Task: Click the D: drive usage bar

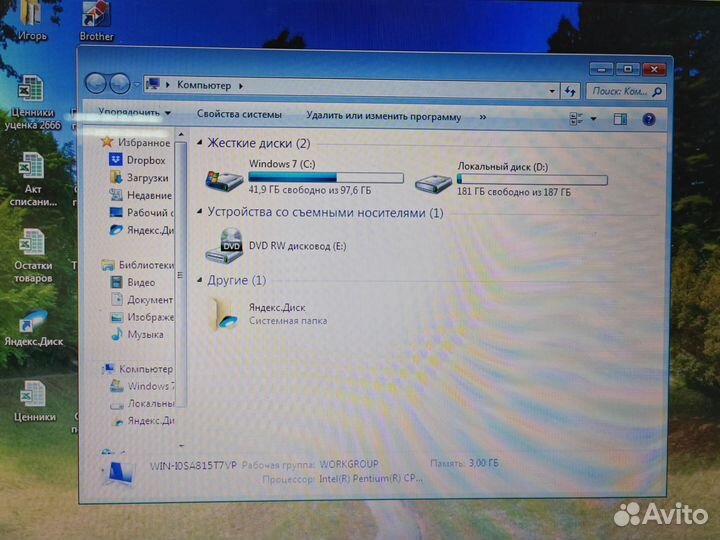Action: coord(532,180)
